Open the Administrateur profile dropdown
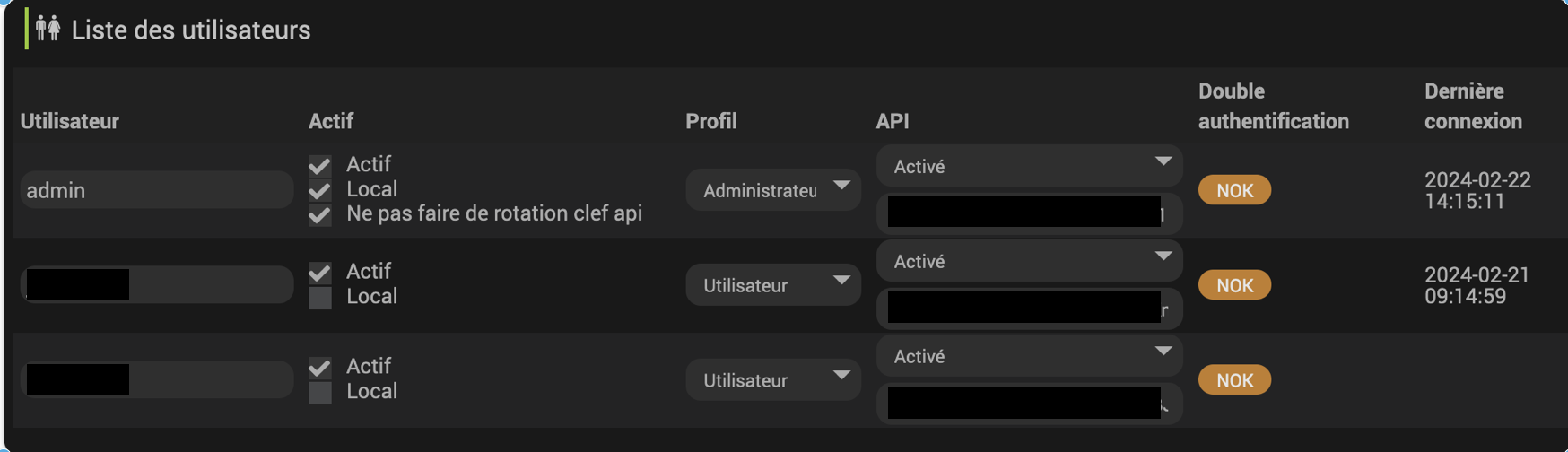The width and height of the screenshot is (1568, 452). (773, 189)
